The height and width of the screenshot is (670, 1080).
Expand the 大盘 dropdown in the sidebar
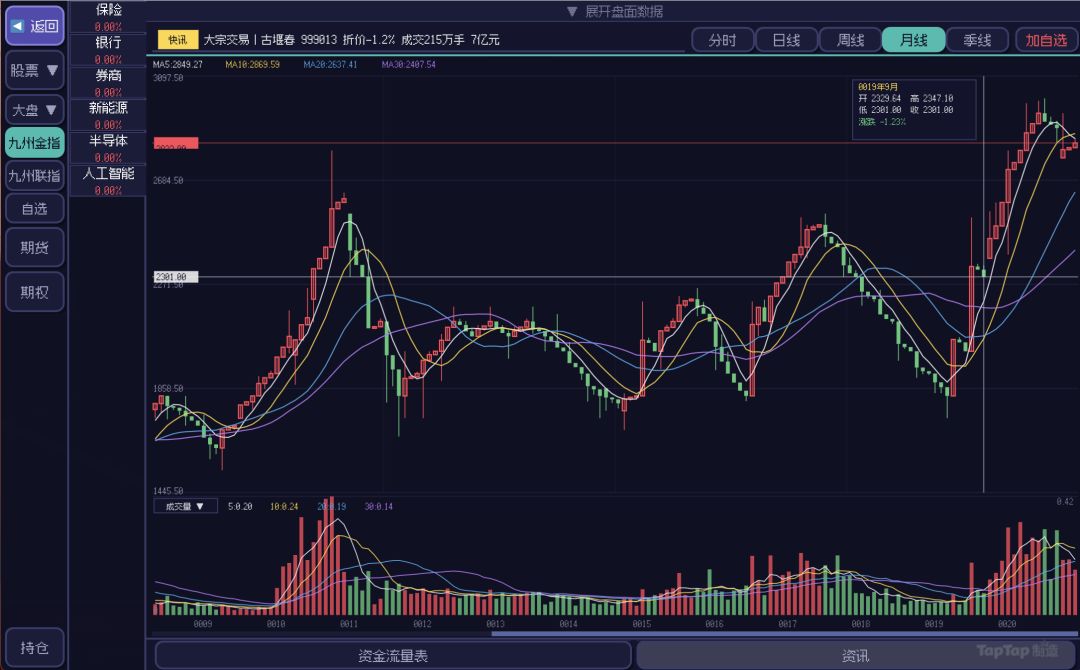(x=34, y=109)
